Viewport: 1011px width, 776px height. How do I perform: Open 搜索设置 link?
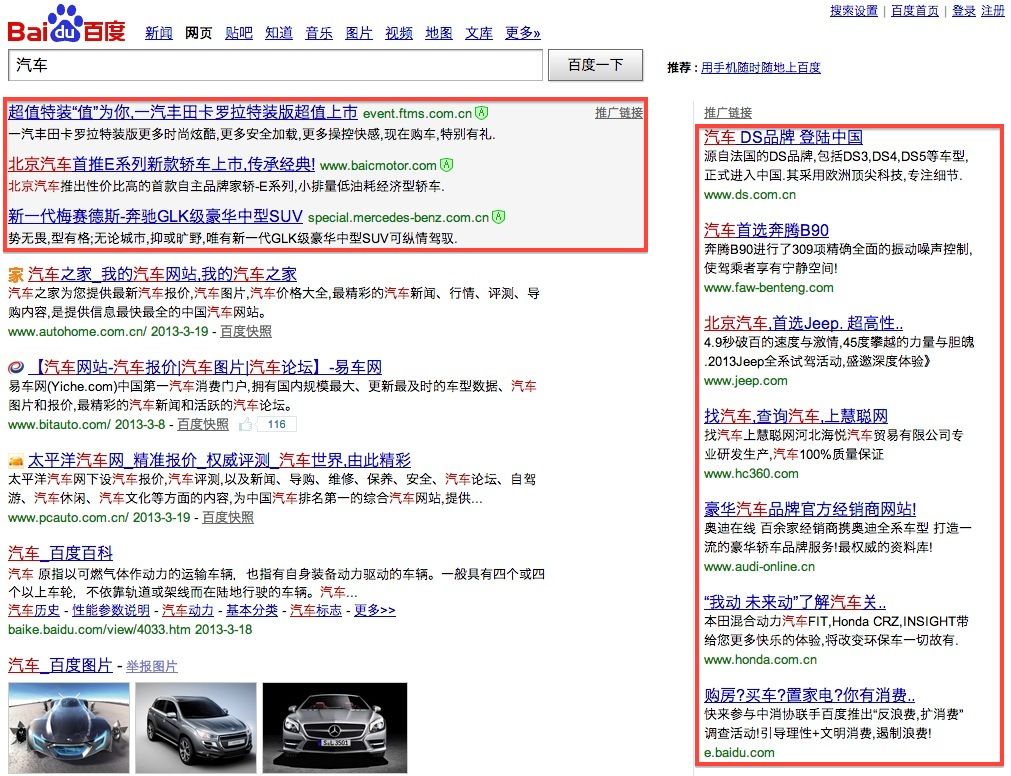pos(854,11)
